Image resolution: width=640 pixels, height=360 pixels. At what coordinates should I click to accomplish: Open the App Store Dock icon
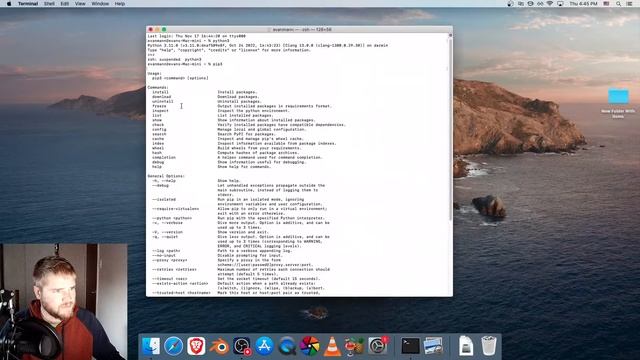point(264,346)
